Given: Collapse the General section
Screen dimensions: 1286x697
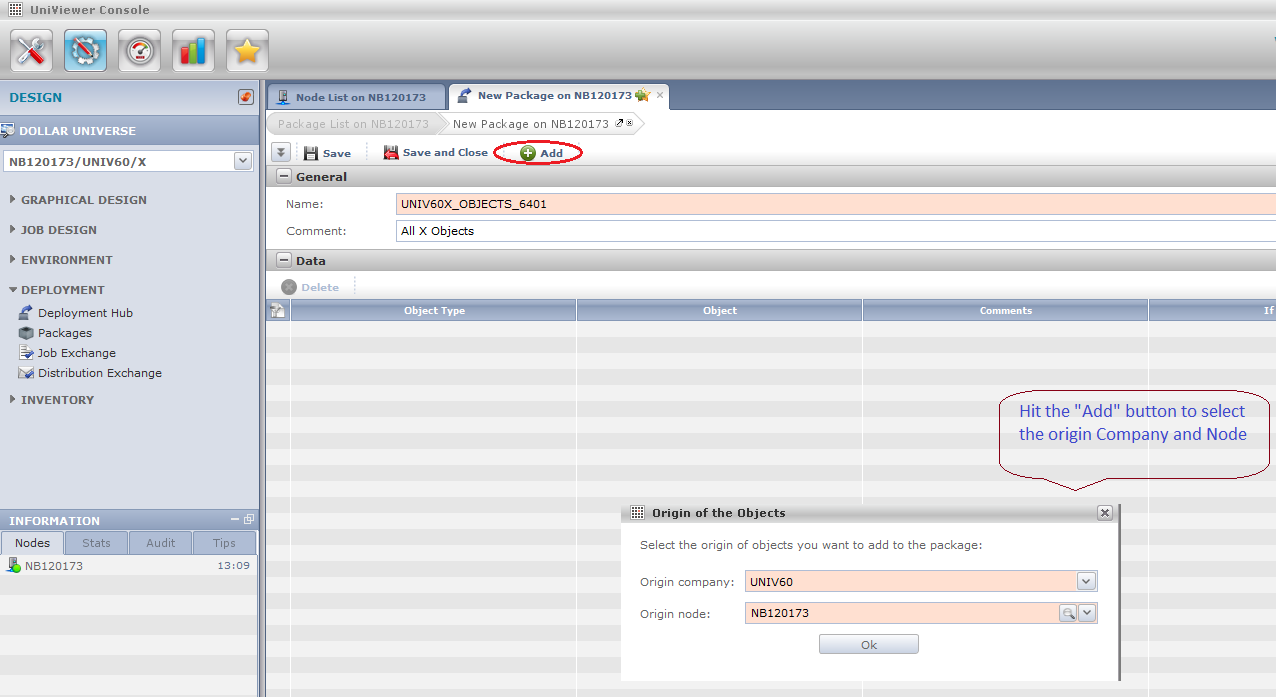Looking at the screenshot, I should [x=284, y=177].
